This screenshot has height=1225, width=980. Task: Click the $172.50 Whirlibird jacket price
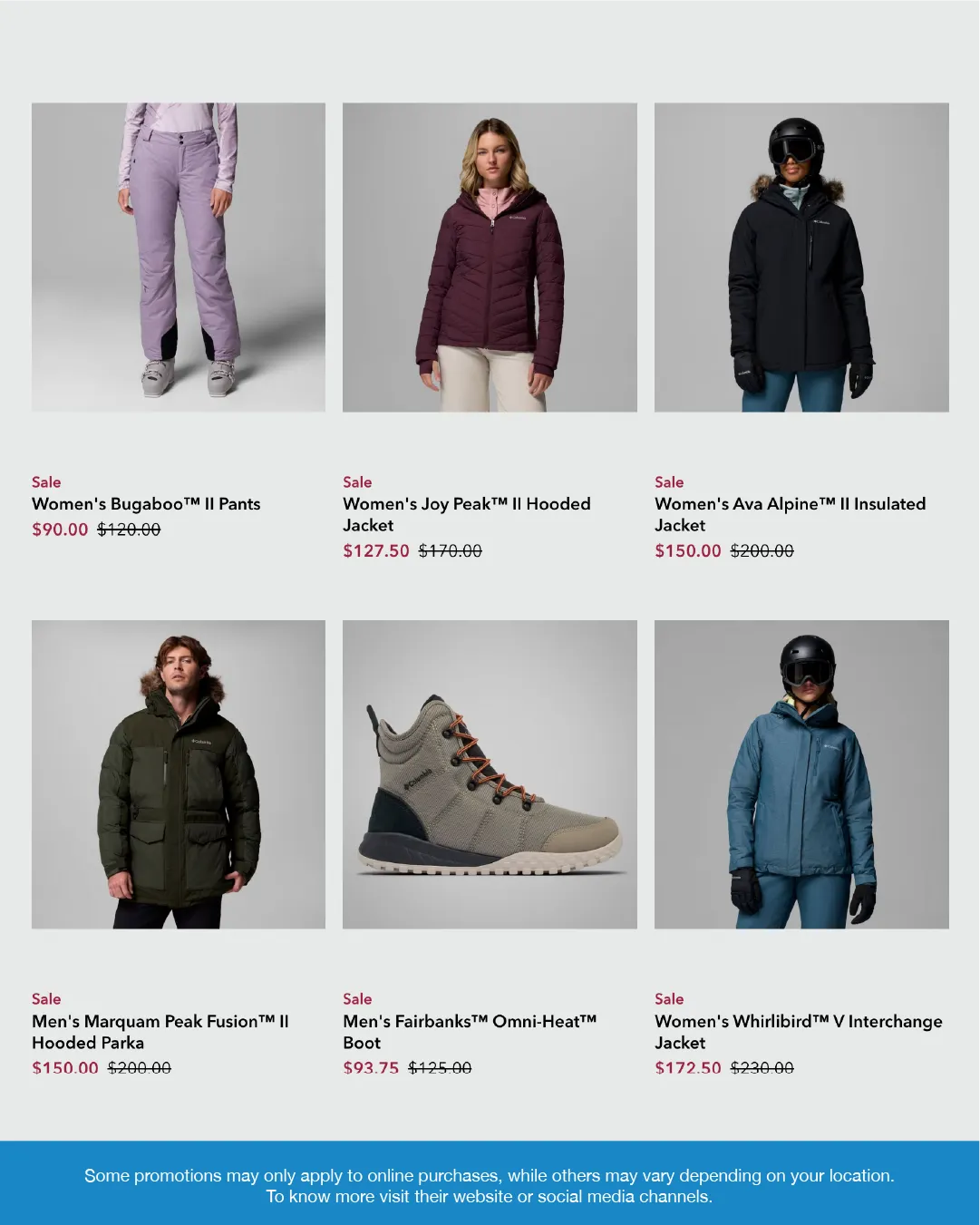pos(688,1068)
